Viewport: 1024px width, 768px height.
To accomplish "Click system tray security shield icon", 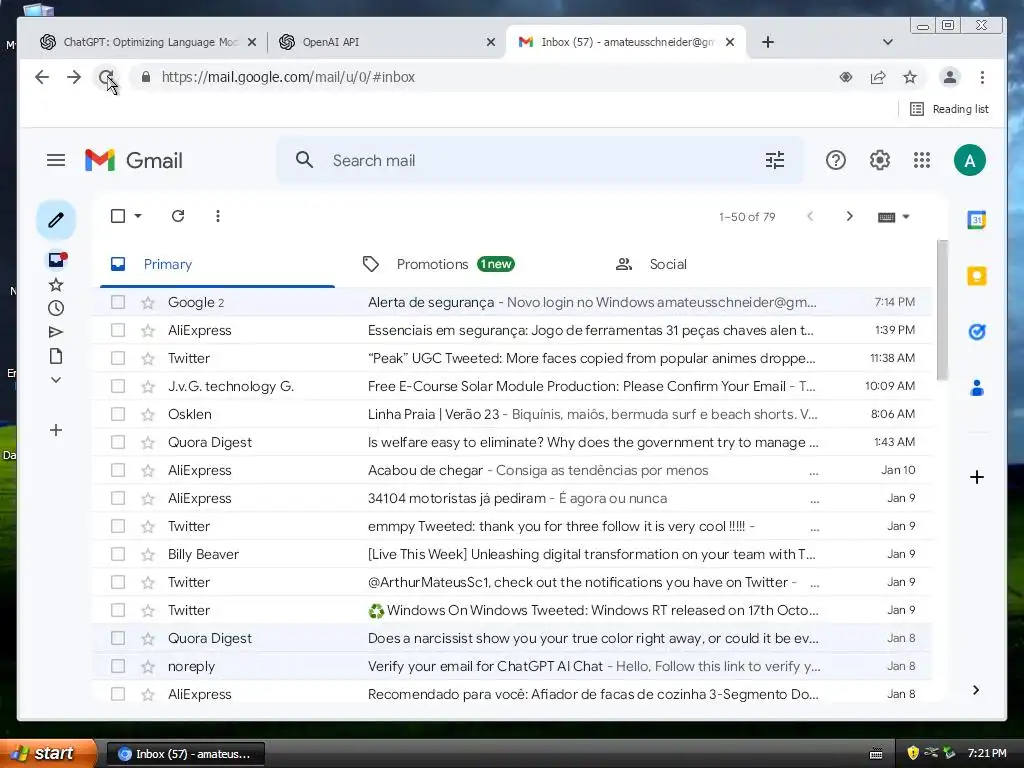I will point(913,753).
